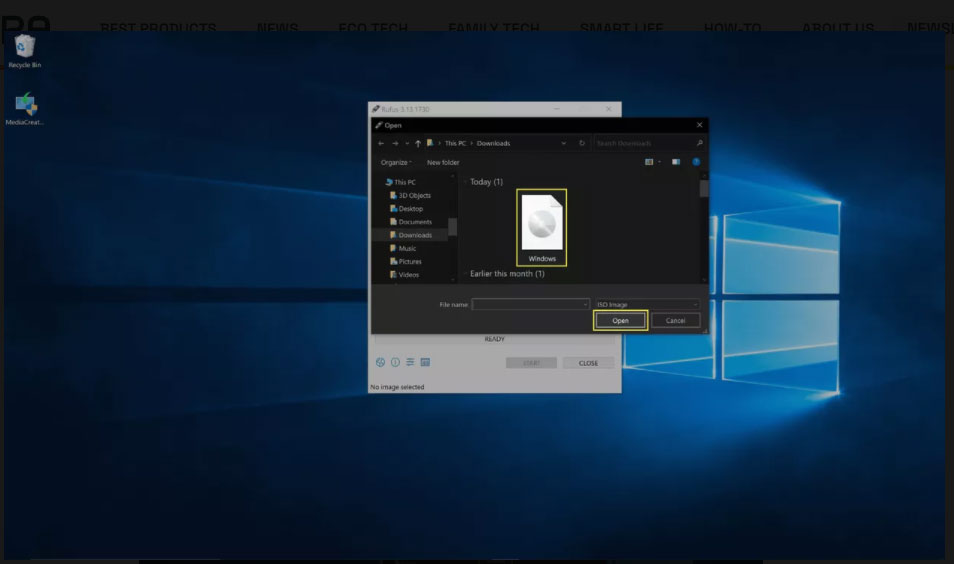
Task: Create a New folder
Action: (x=443, y=162)
